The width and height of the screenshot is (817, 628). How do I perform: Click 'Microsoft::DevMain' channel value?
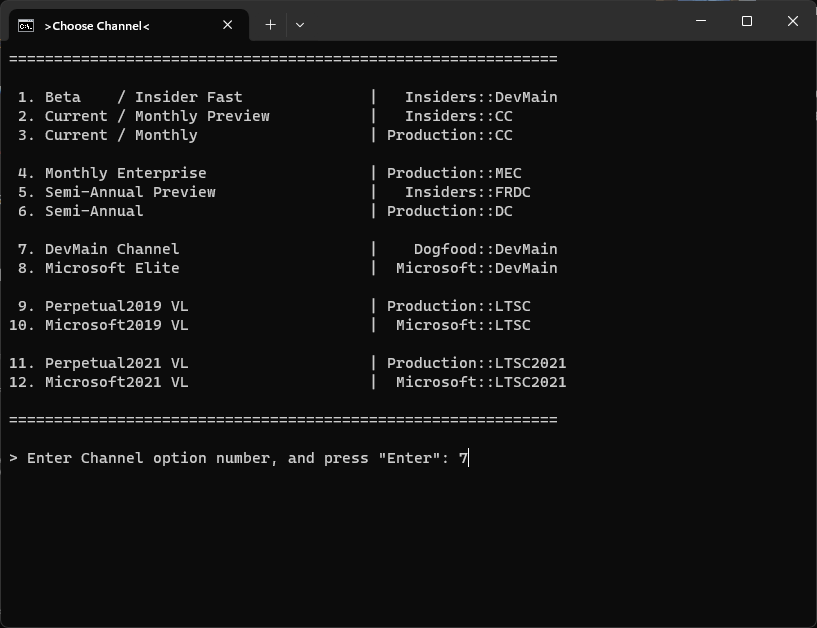(x=477, y=268)
